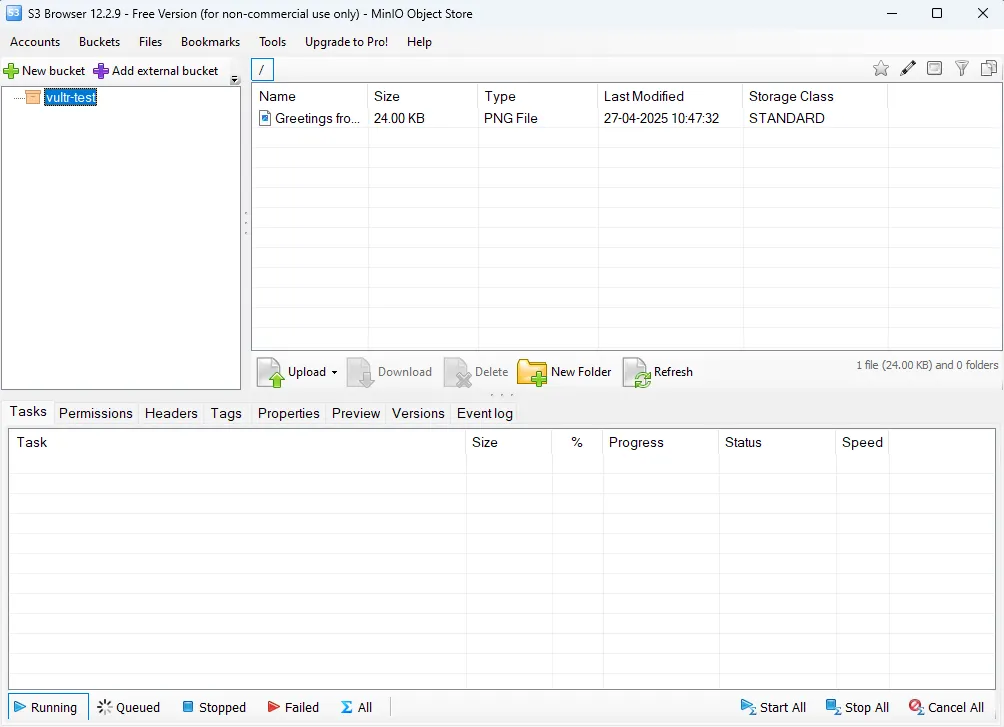Click Add external bucket icon

101,71
